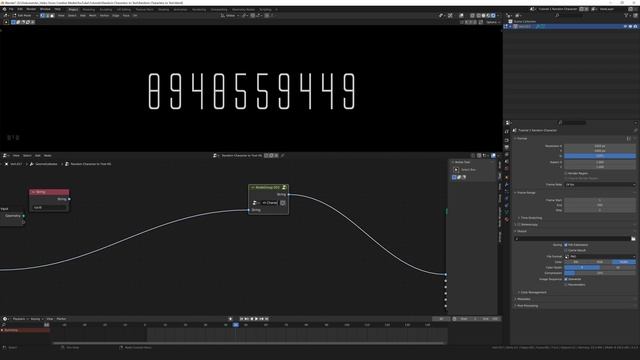Open World properties tab
The image size is (640, 360).
point(507,169)
